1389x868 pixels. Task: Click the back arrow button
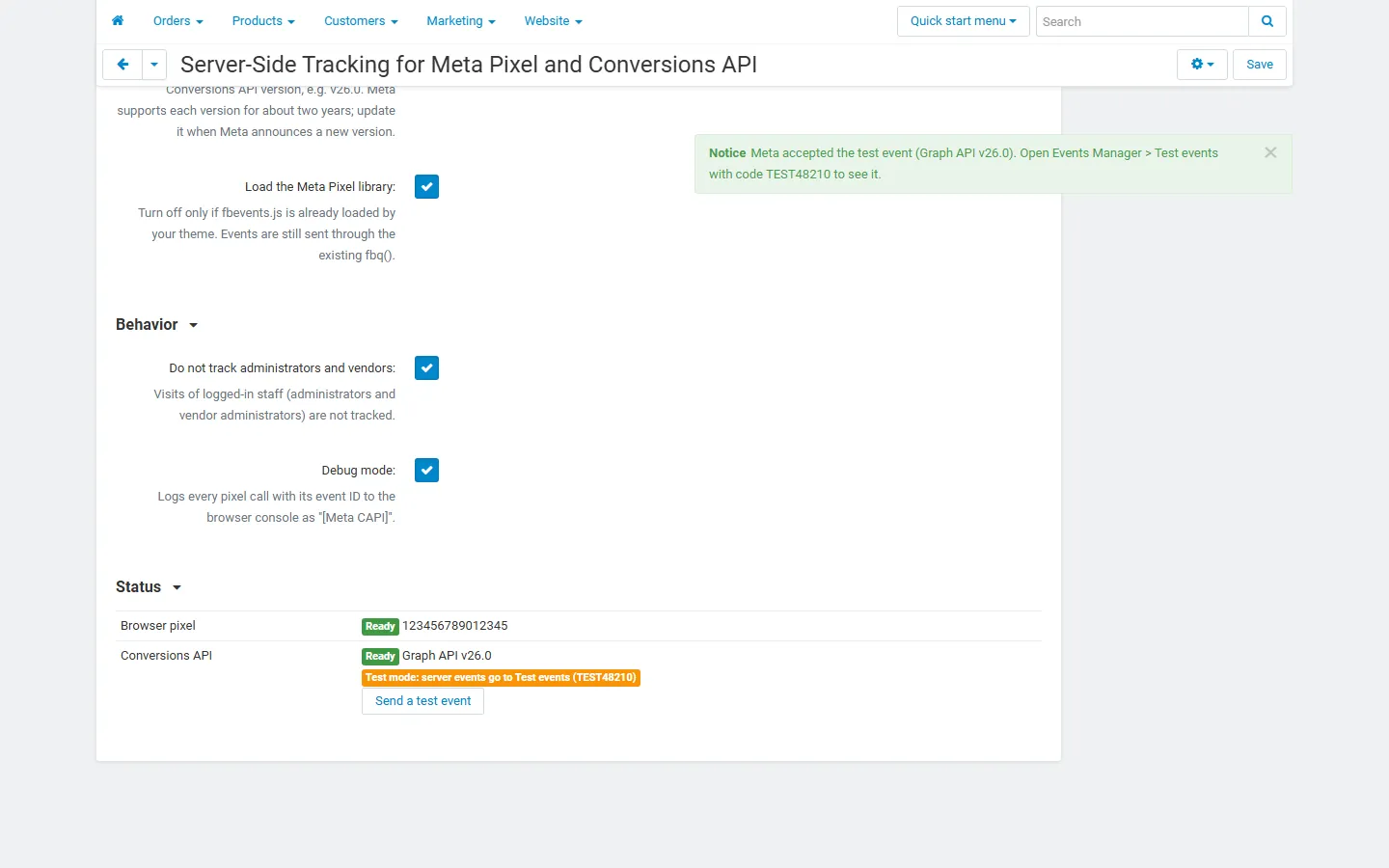pyautogui.click(x=123, y=65)
